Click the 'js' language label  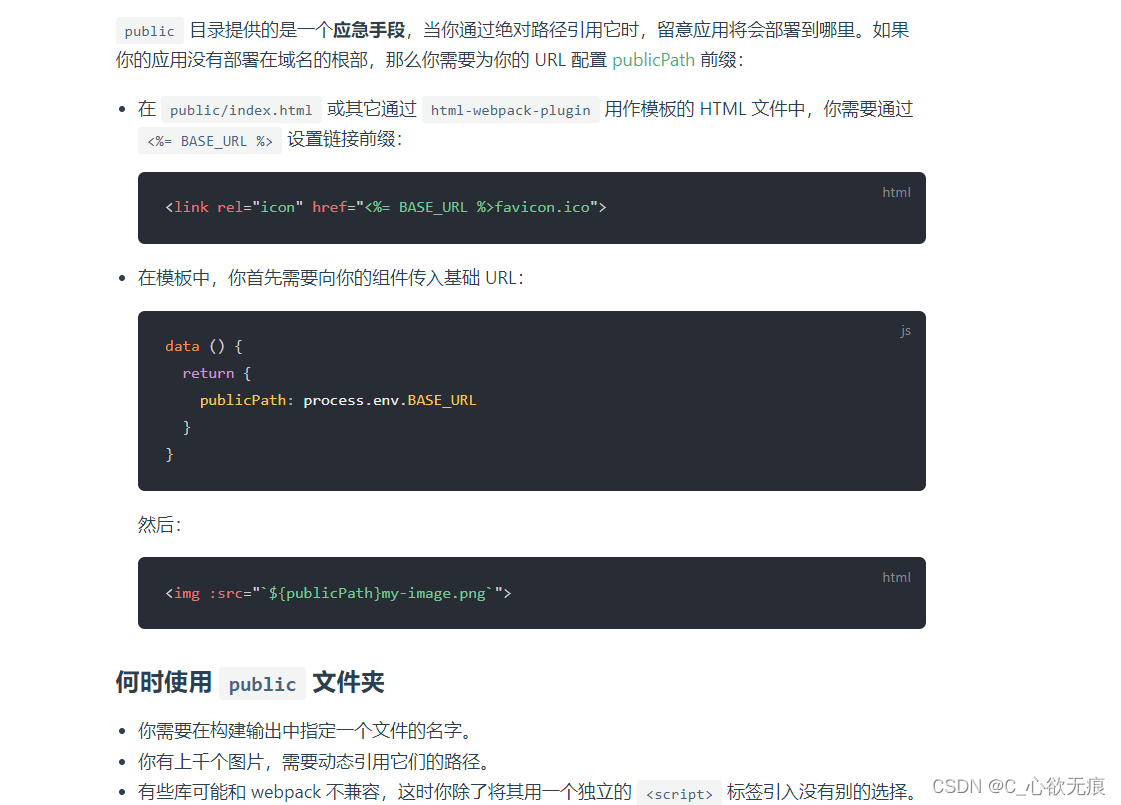coord(905,331)
